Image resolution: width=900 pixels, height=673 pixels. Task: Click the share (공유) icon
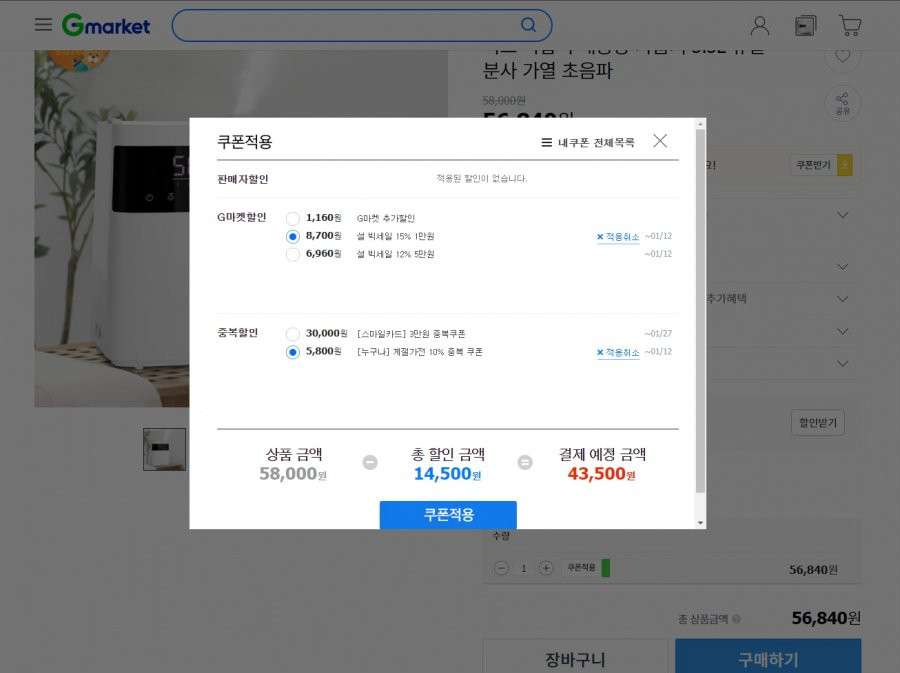[x=842, y=103]
